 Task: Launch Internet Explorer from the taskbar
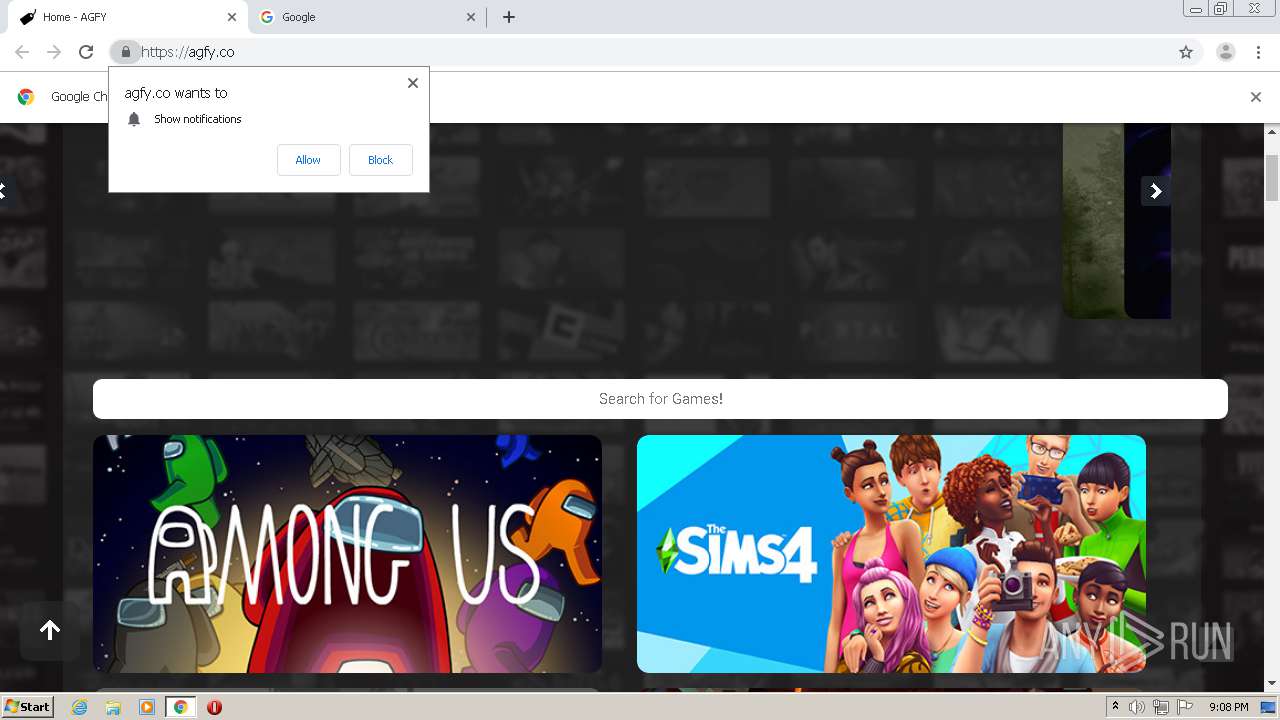click(x=79, y=707)
